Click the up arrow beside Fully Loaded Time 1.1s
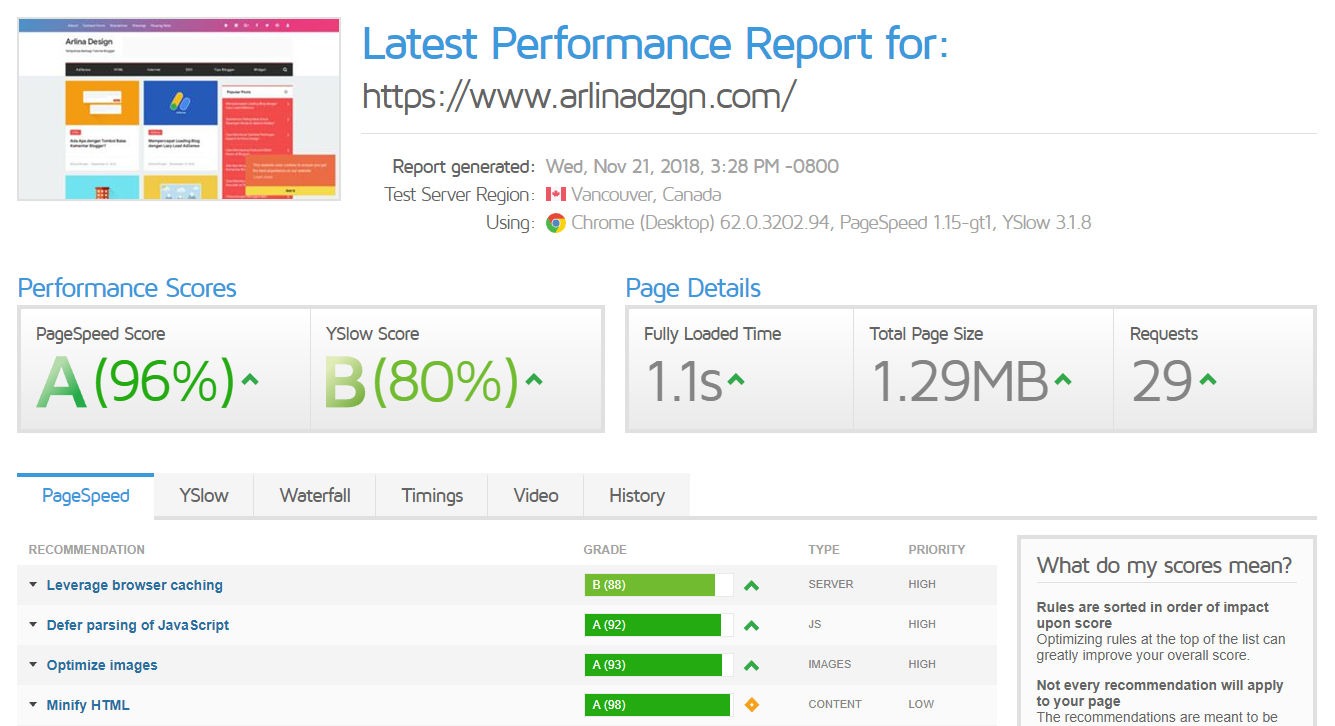Viewport: 1335px width, 726px height. click(x=736, y=379)
